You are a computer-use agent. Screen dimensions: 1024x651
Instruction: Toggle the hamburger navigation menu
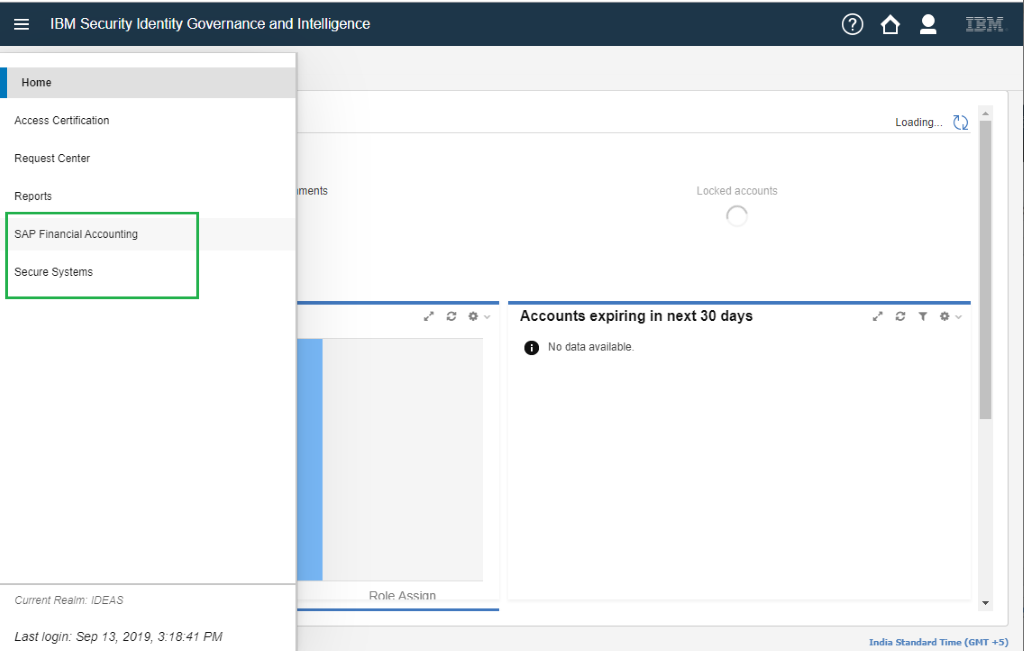coord(22,24)
